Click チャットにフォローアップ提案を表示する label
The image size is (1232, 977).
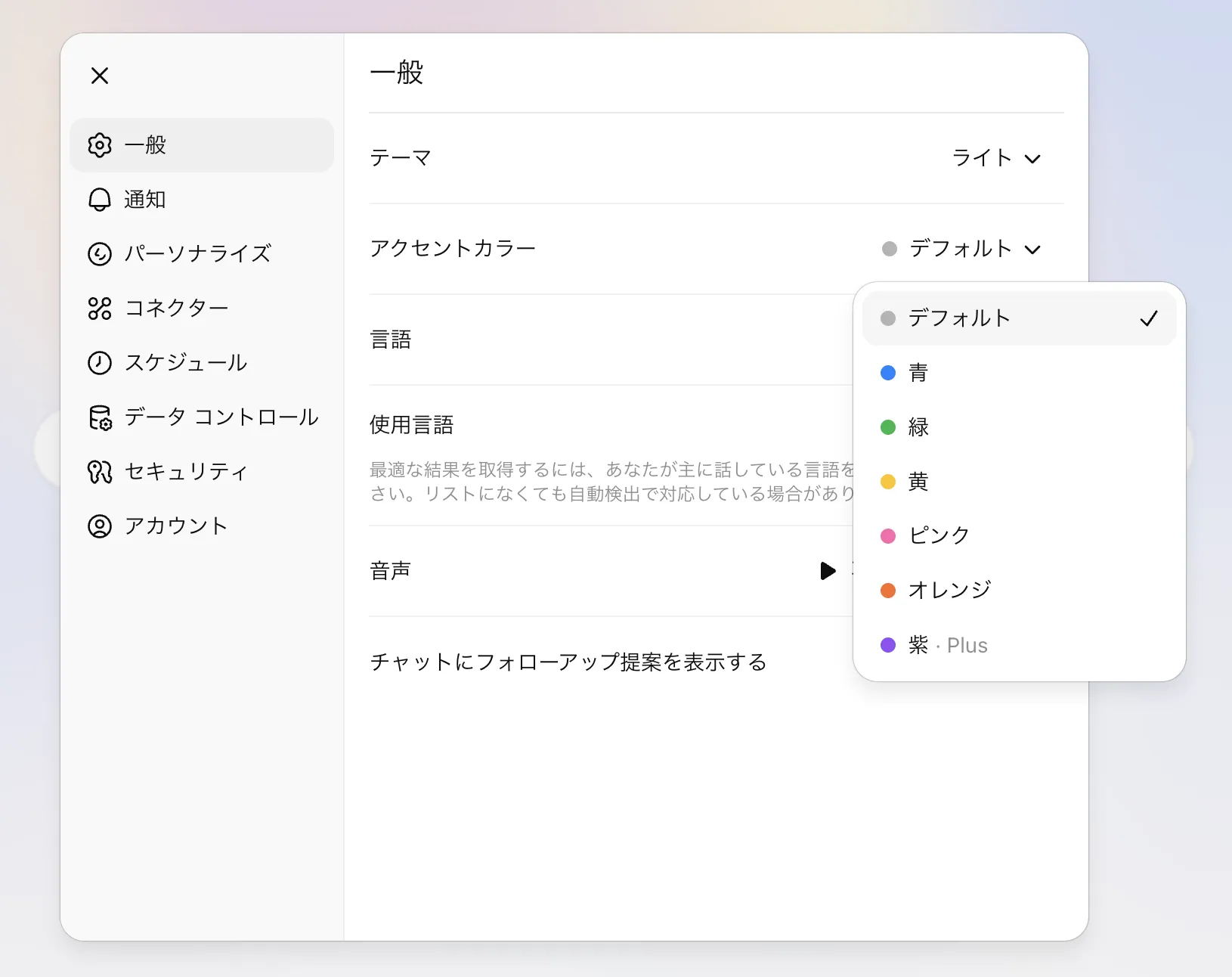(x=568, y=662)
